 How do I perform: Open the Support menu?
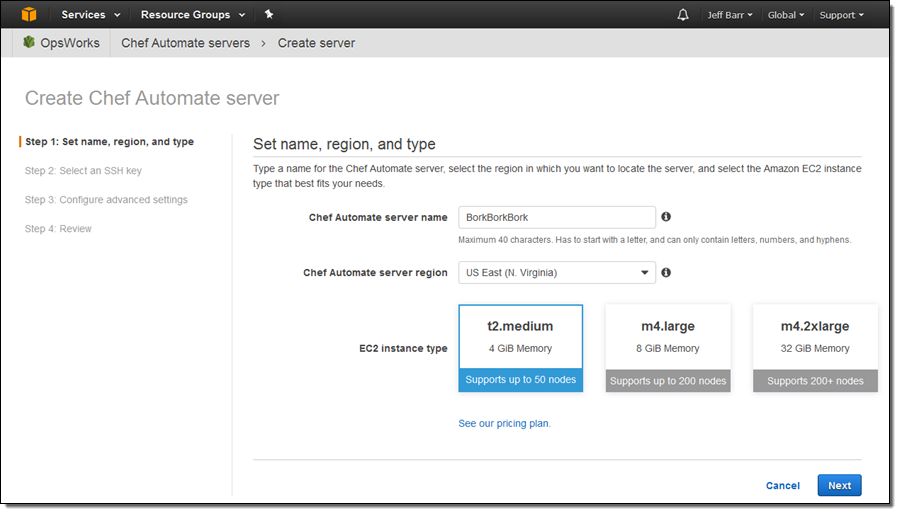[x=841, y=15]
